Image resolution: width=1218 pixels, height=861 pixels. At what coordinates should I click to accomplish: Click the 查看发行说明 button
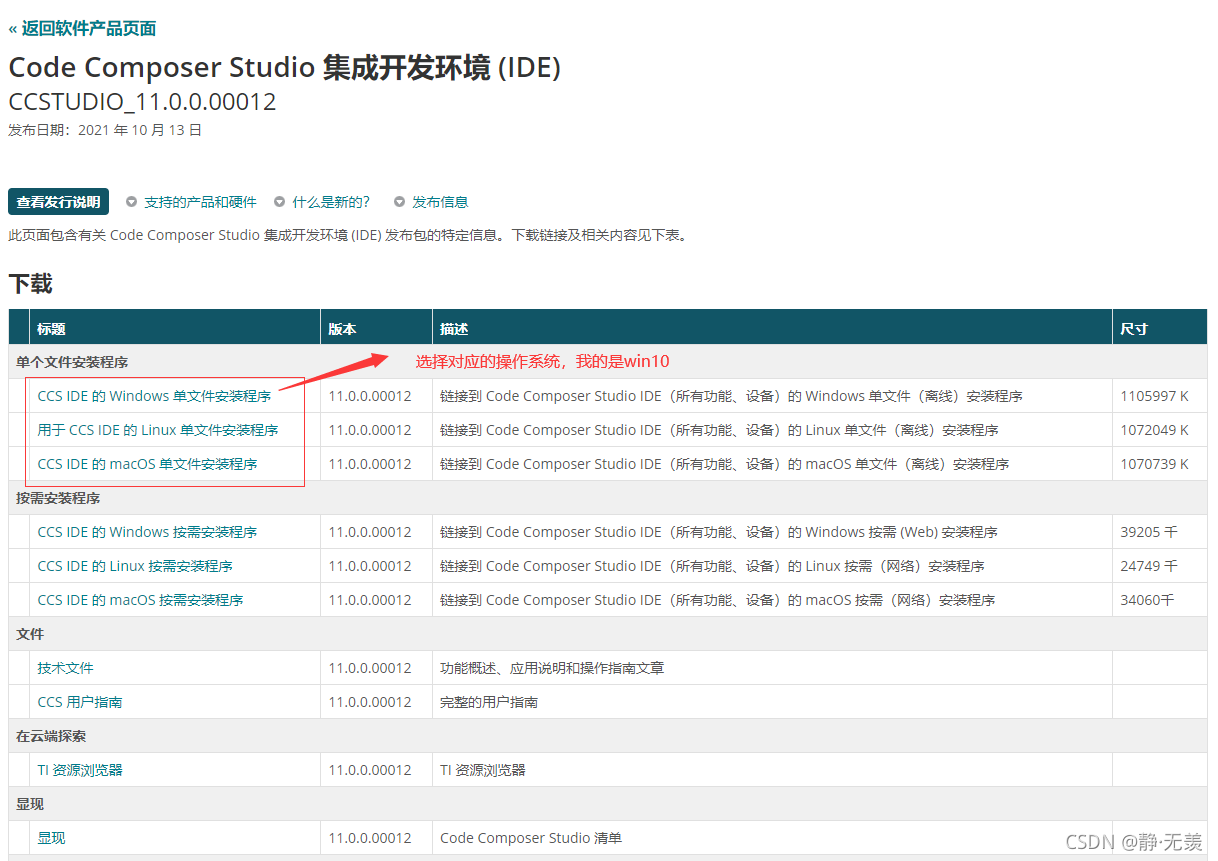(x=58, y=202)
